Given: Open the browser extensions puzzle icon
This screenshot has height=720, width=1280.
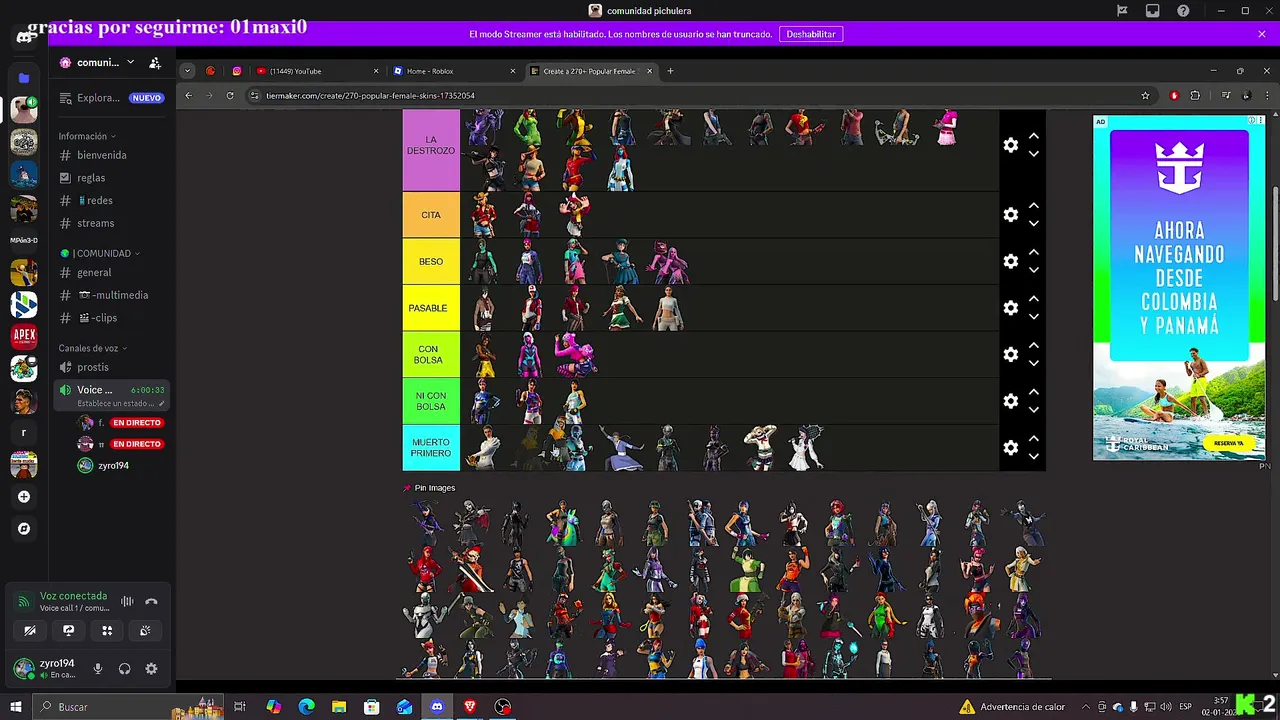Looking at the screenshot, I should [1195, 96].
